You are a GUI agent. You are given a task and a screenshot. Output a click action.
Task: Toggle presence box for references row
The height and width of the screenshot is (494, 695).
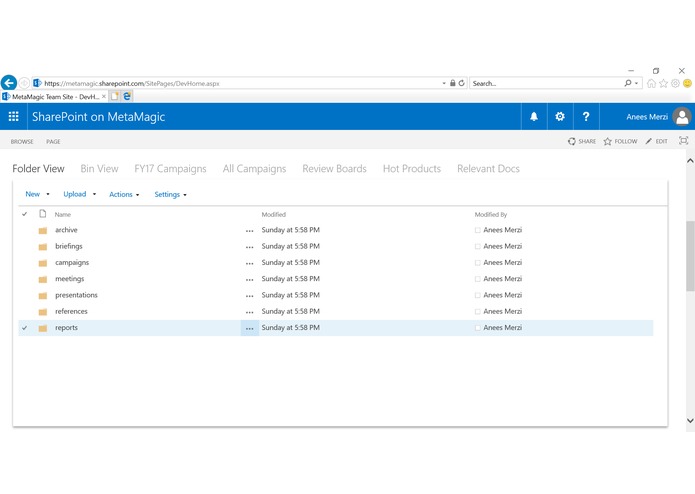(477, 311)
